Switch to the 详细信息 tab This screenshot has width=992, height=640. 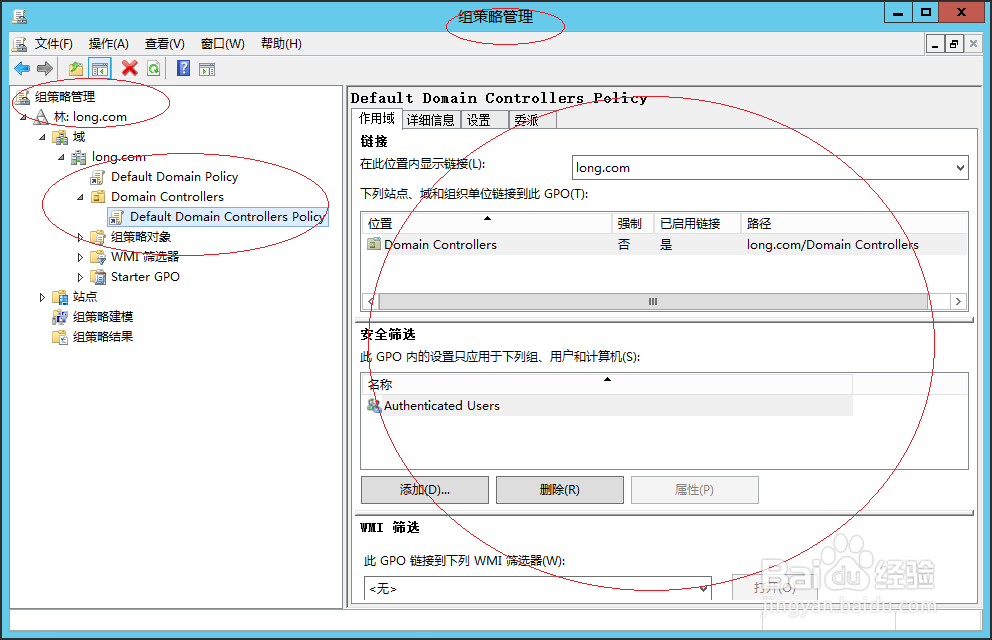[430, 120]
